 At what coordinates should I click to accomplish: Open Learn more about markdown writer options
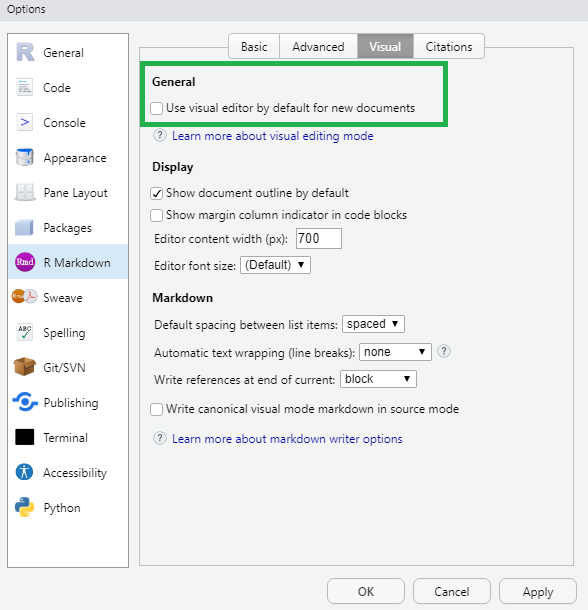(287, 439)
